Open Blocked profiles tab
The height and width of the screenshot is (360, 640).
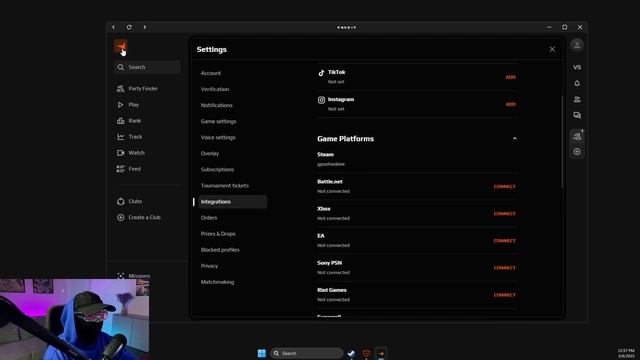(x=220, y=250)
